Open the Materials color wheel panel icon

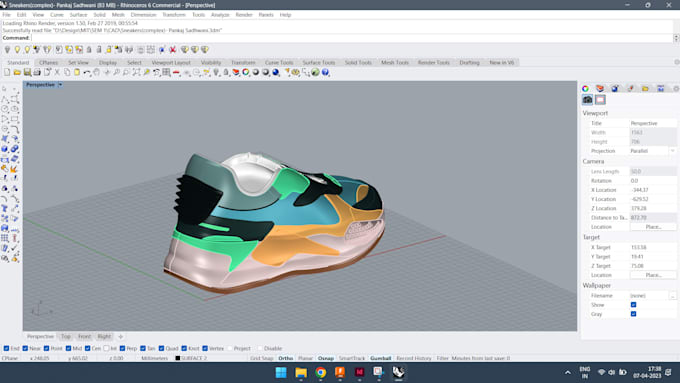click(x=585, y=88)
